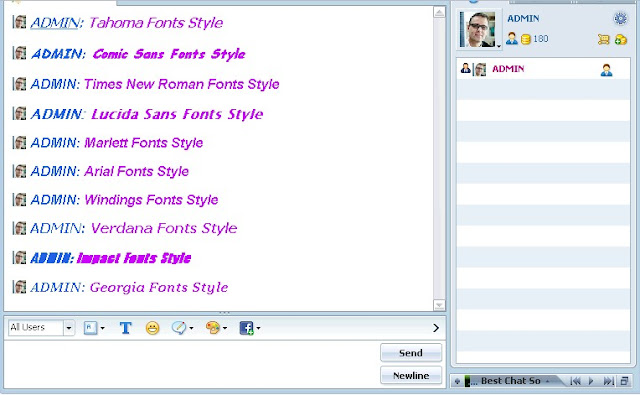Click the chat scrollbar down arrow
Screen dimensions: 640x395
439,305
